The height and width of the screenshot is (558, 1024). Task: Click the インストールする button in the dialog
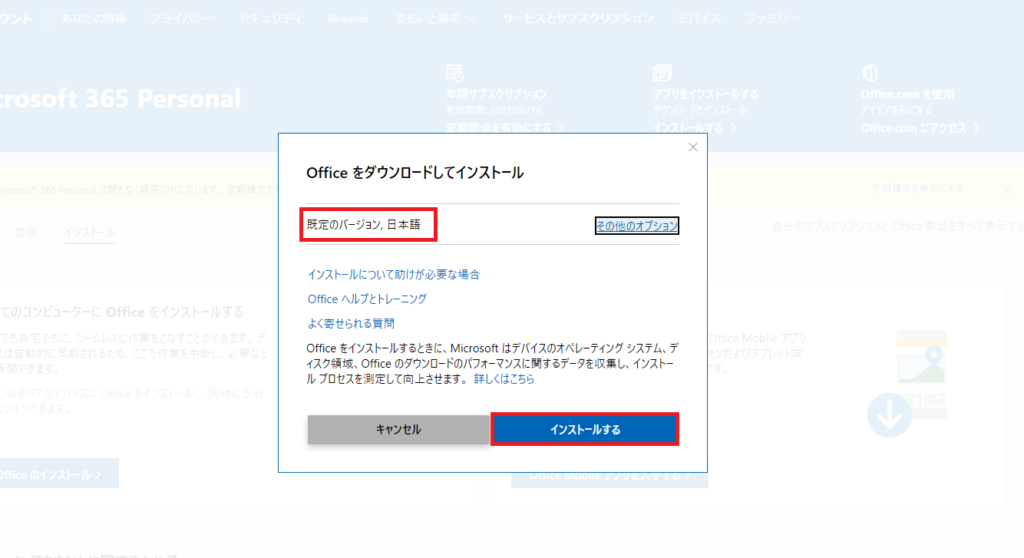[x=584, y=429]
